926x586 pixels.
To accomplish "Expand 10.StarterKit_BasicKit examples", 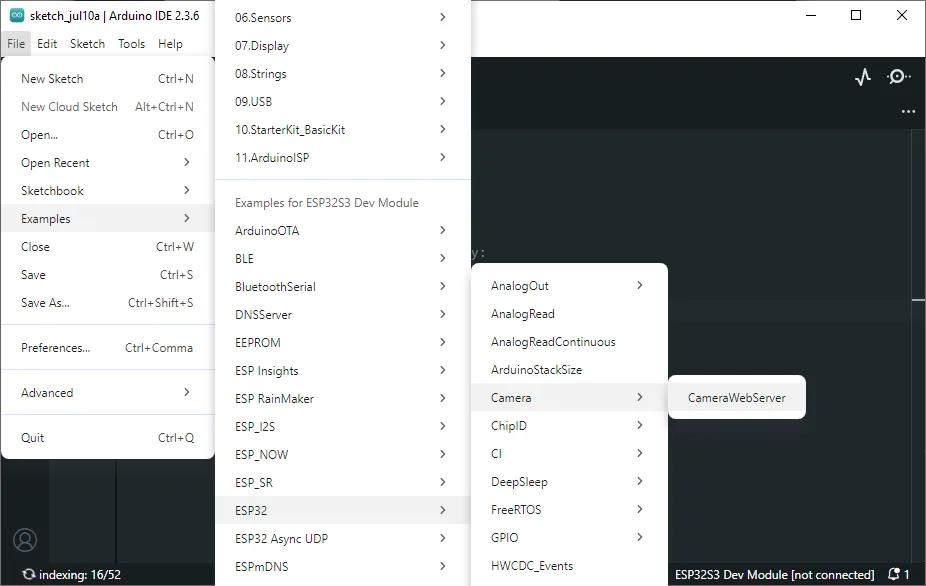I will click(x=343, y=129).
